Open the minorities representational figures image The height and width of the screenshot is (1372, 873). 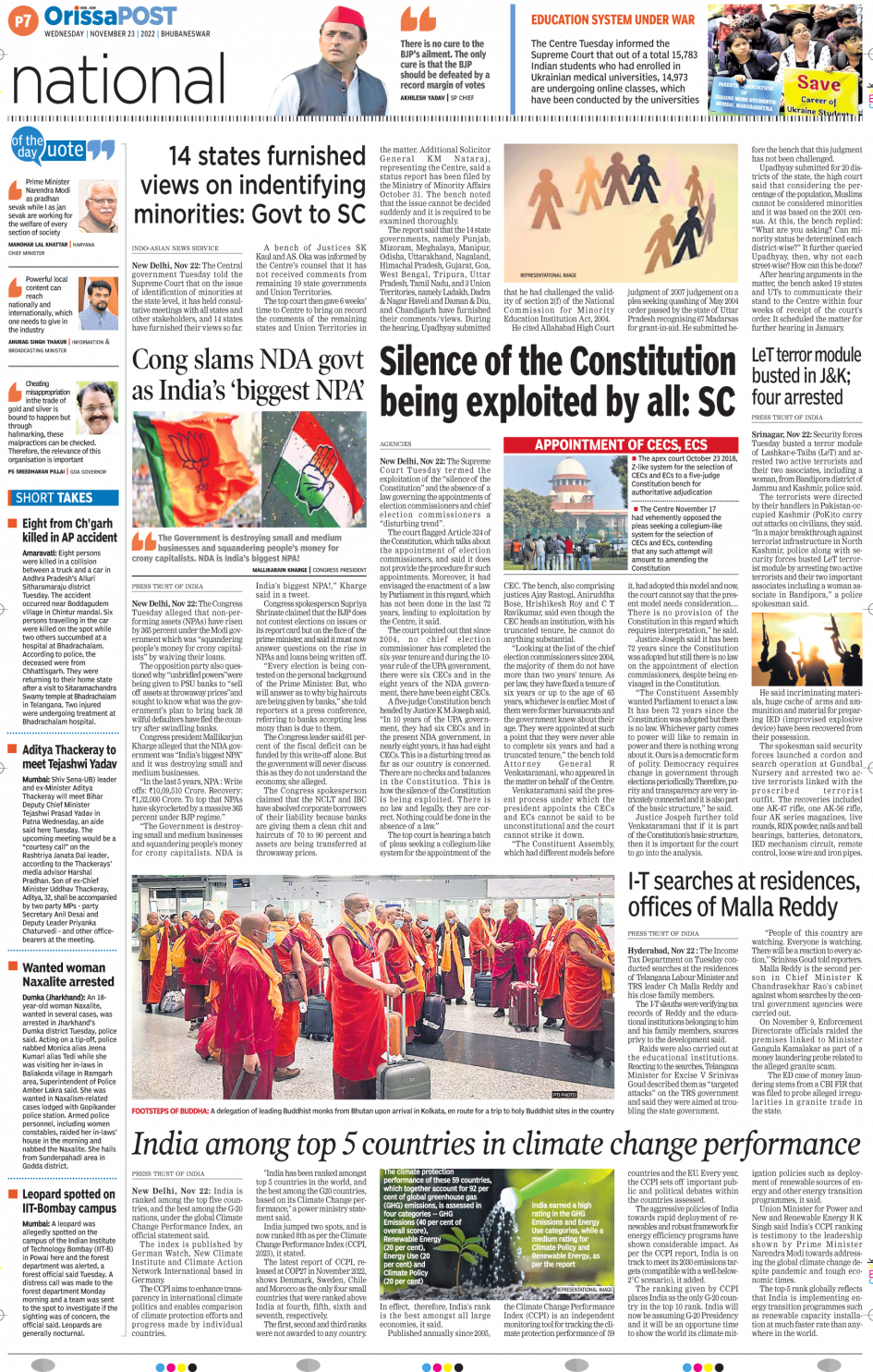point(620,215)
